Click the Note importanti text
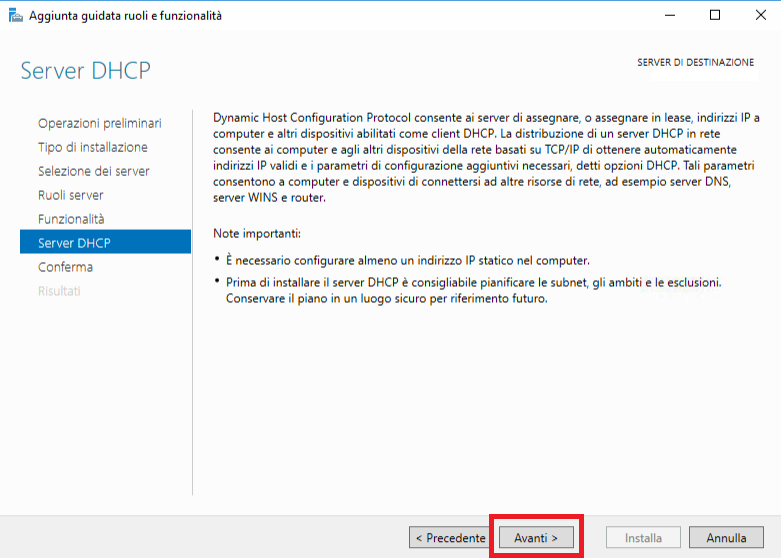The image size is (781, 558). 257,233
